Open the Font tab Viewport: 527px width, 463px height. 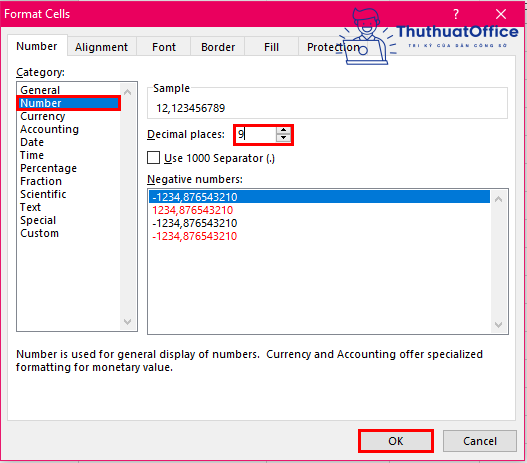[164, 47]
